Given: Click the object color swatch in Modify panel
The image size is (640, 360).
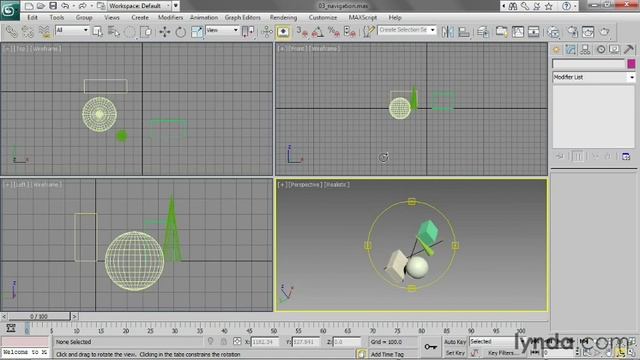Looking at the screenshot, I should click(x=631, y=64).
